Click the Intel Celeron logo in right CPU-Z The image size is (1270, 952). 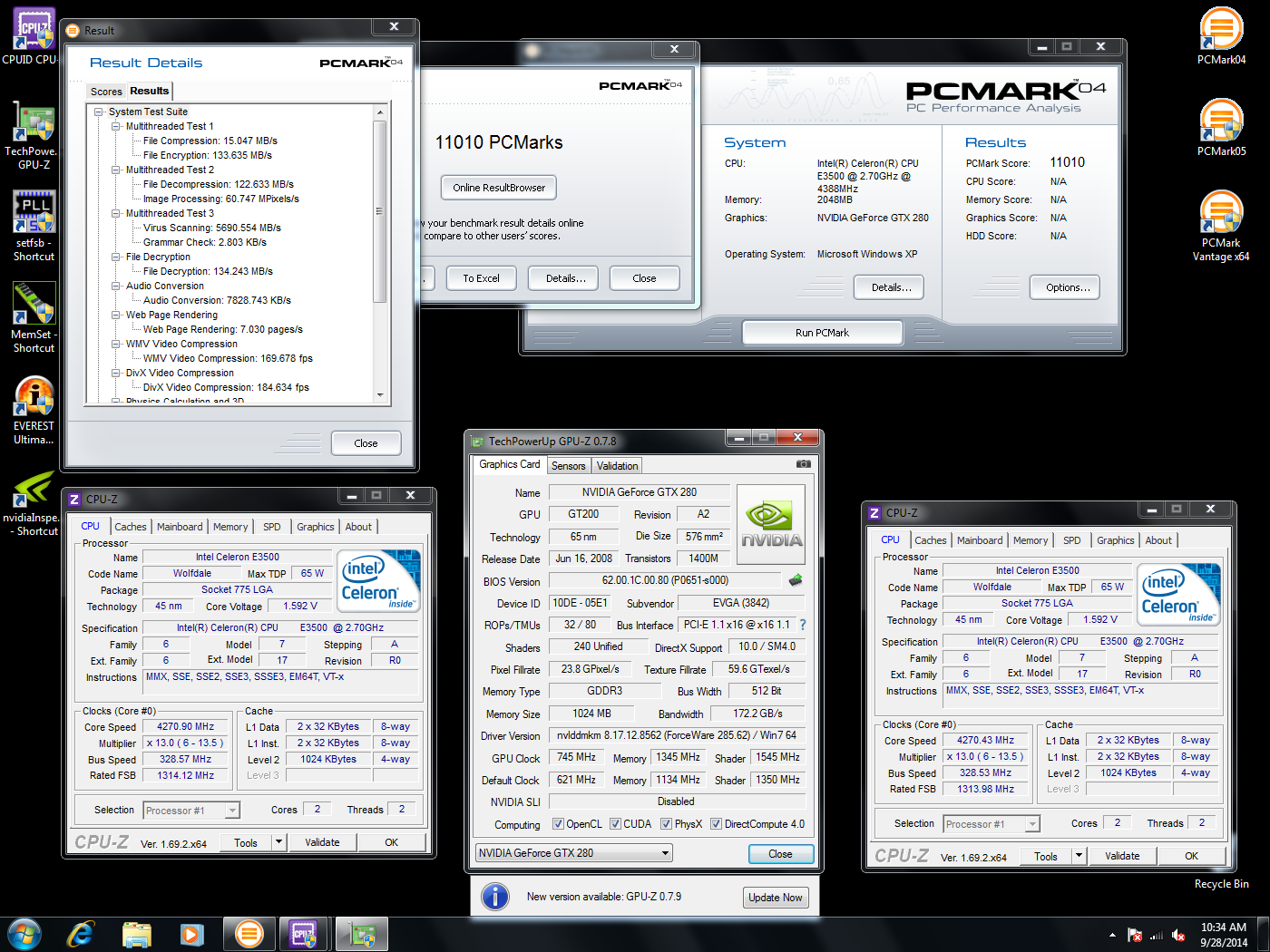[1178, 594]
